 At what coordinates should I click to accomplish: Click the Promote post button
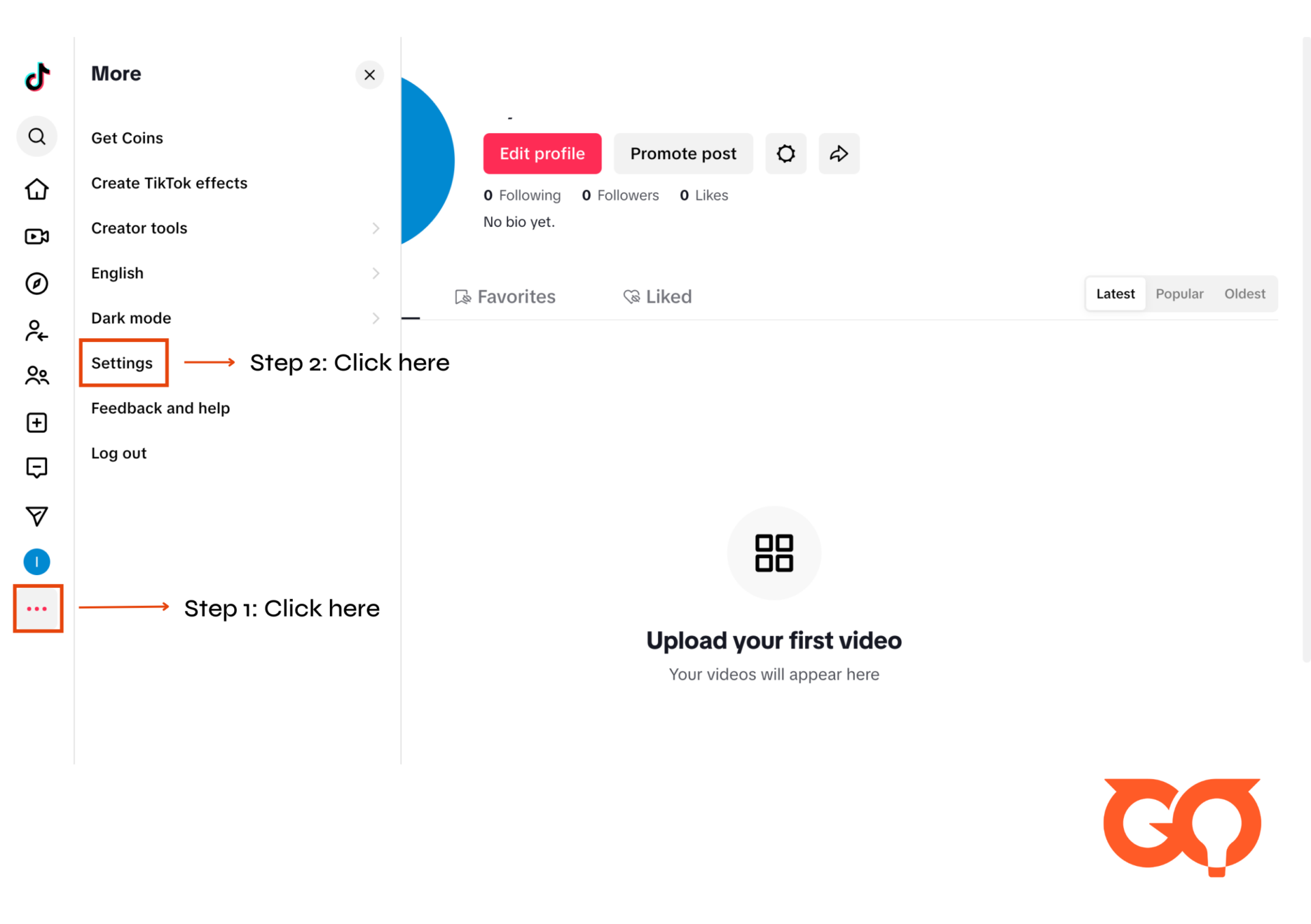[683, 153]
